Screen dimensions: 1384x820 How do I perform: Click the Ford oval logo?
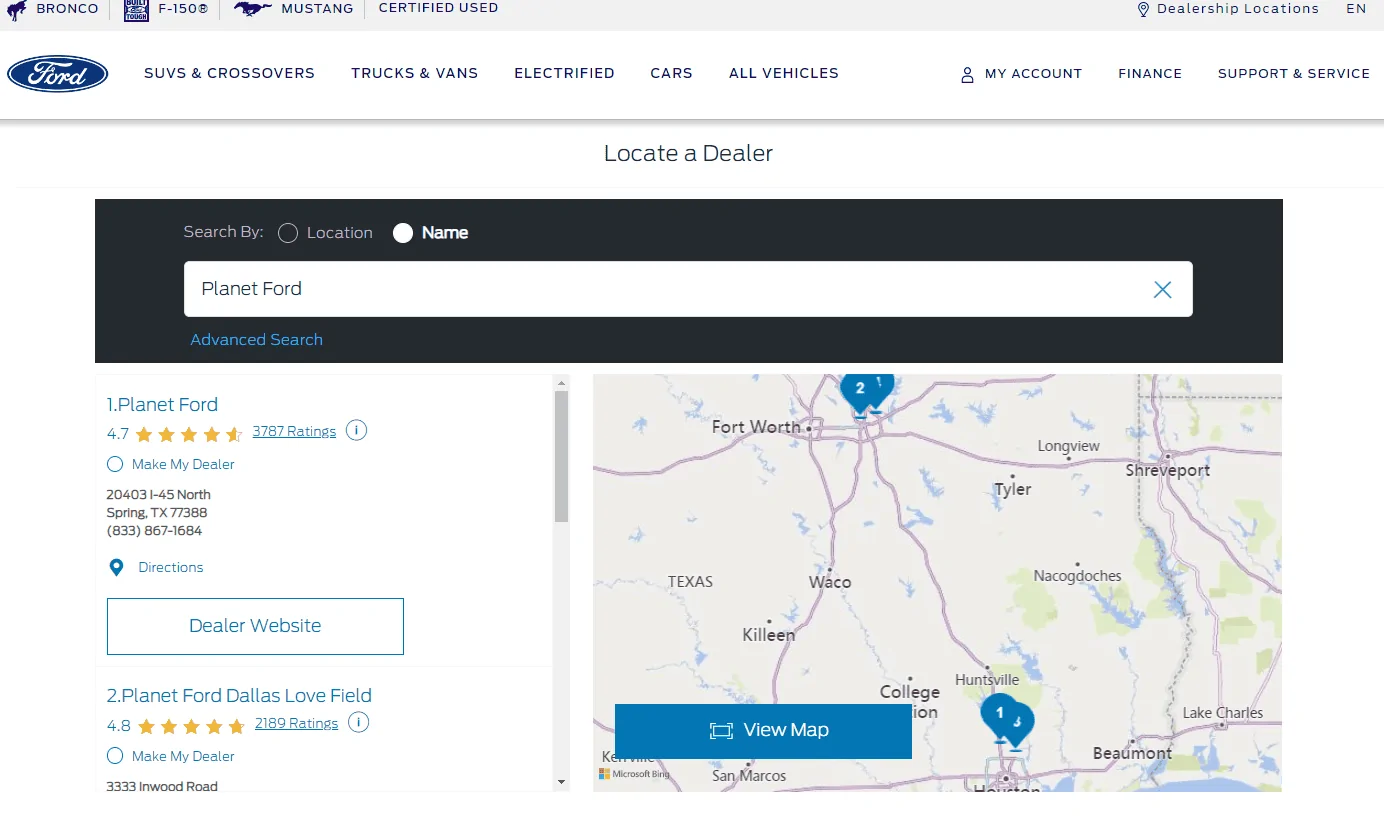point(58,74)
